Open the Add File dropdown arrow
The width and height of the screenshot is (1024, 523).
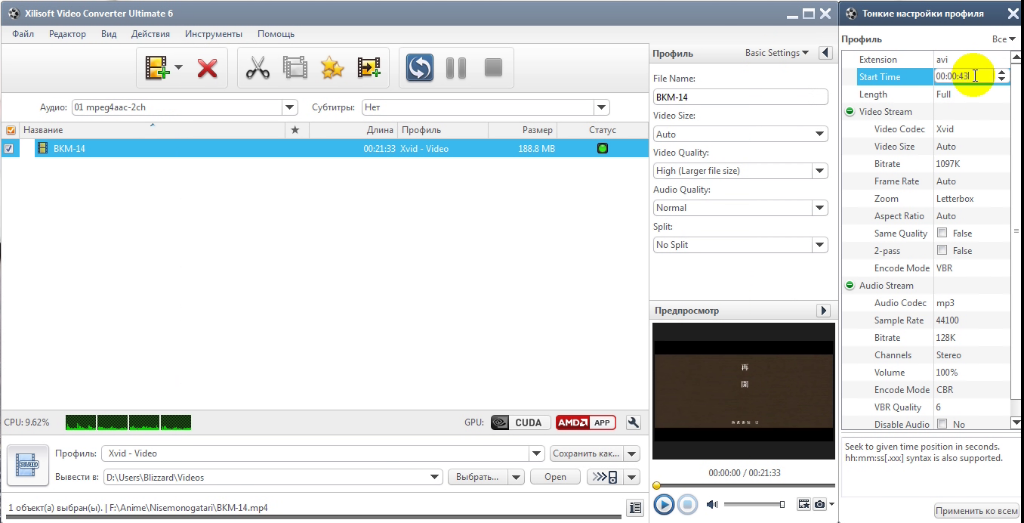point(178,67)
